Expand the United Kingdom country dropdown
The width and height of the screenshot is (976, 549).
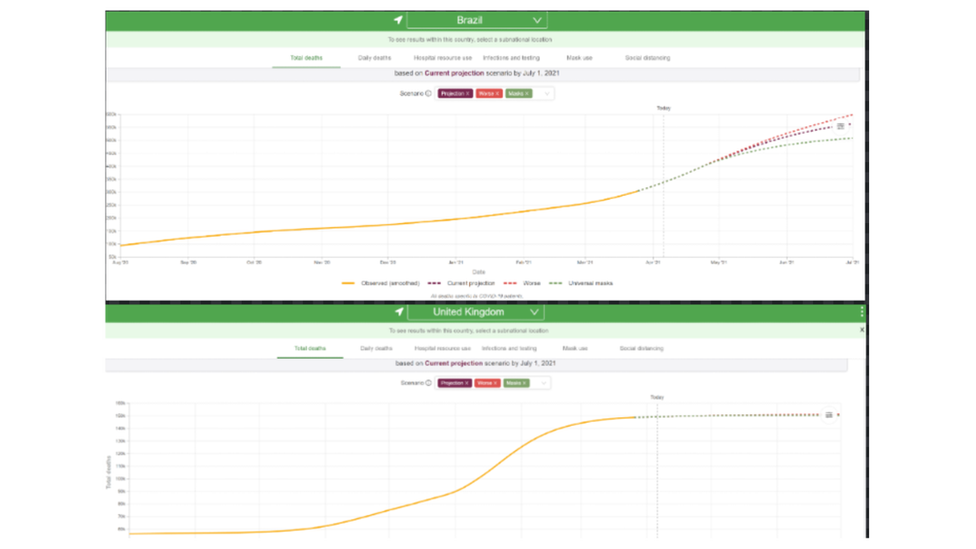(534, 311)
